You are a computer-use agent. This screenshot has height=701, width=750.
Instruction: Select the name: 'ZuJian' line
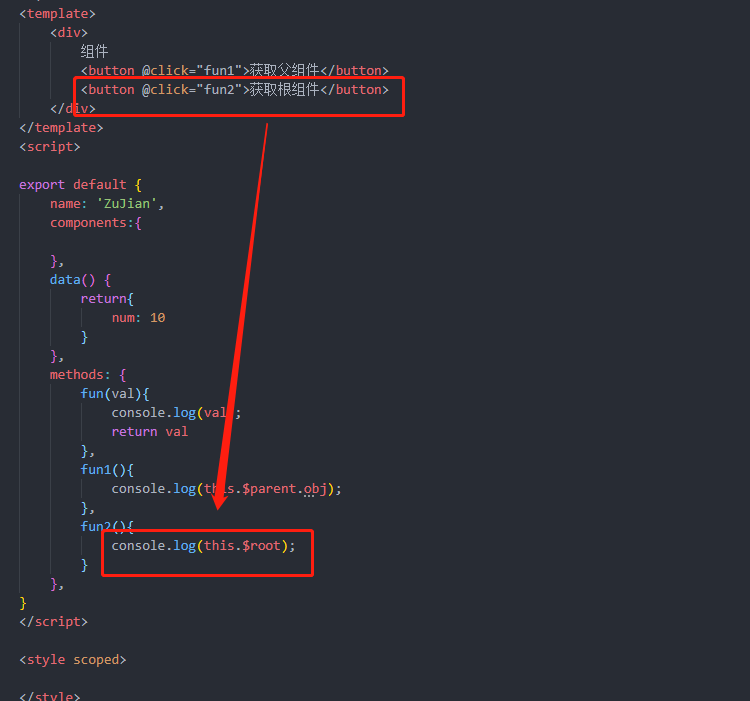pyautogui.click(x=107, y=204)
